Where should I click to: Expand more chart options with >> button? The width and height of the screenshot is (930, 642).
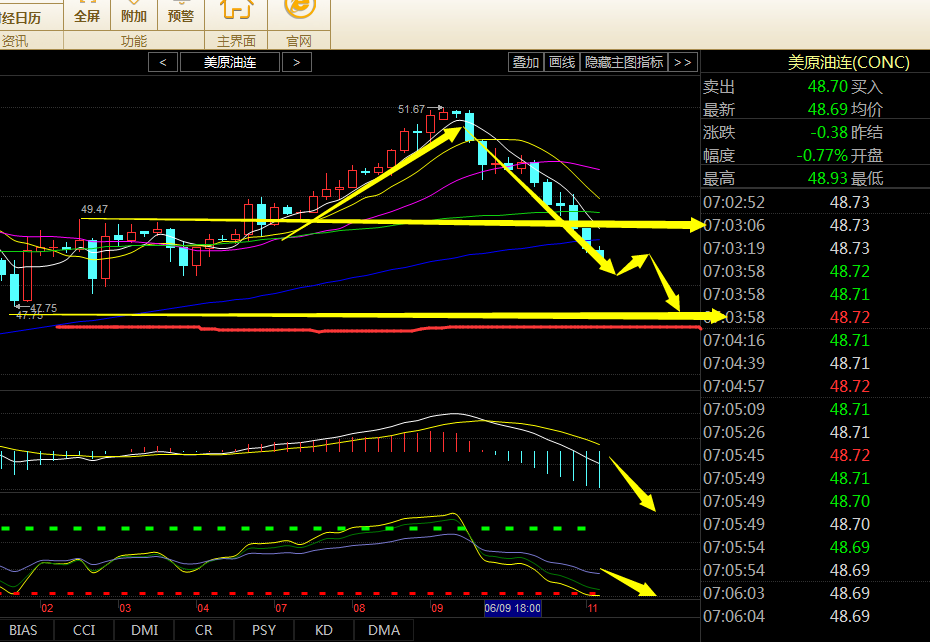(x=683, y=62)
